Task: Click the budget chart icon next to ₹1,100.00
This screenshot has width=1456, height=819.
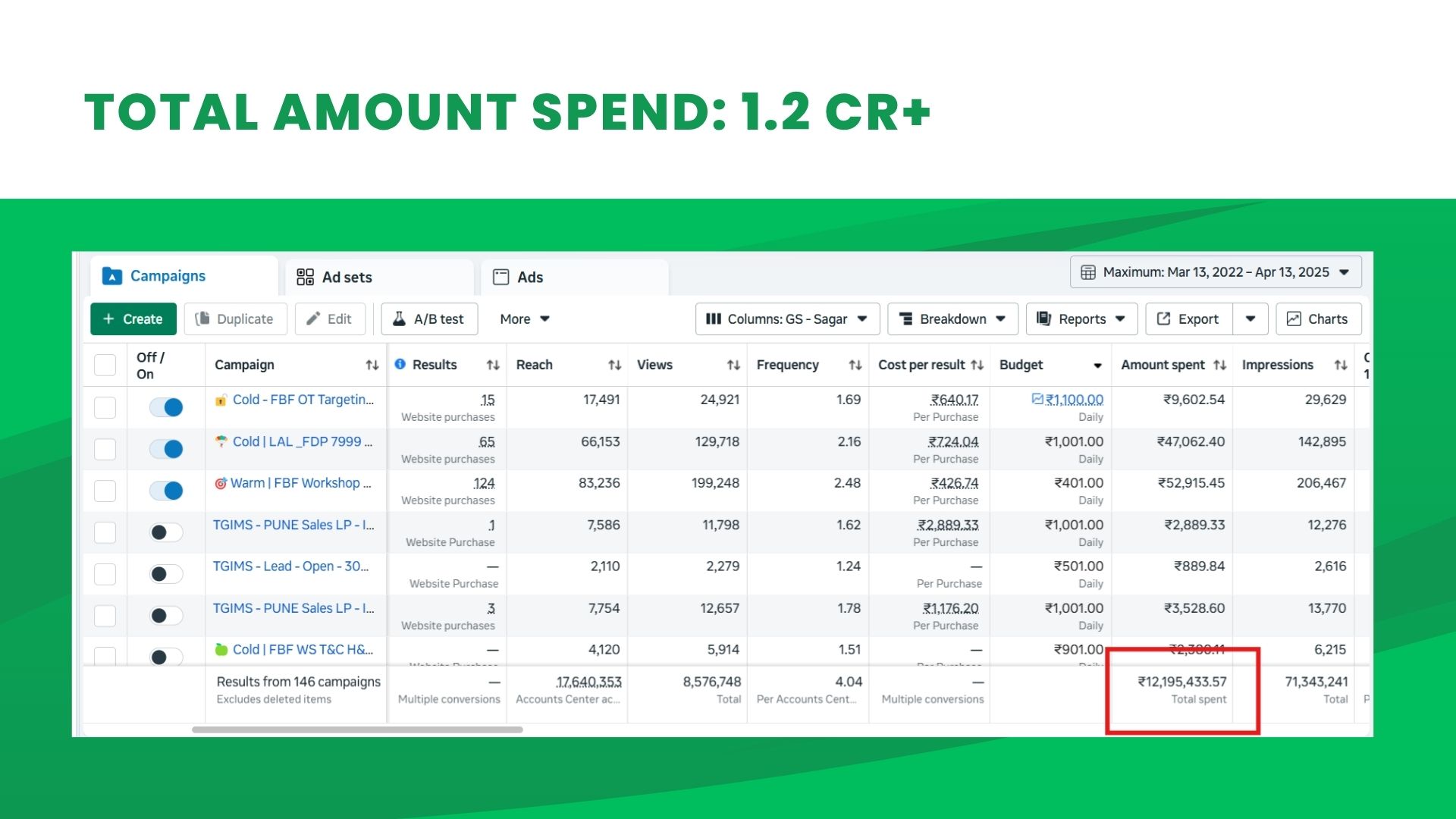Action: click(x=1037, y=399)
